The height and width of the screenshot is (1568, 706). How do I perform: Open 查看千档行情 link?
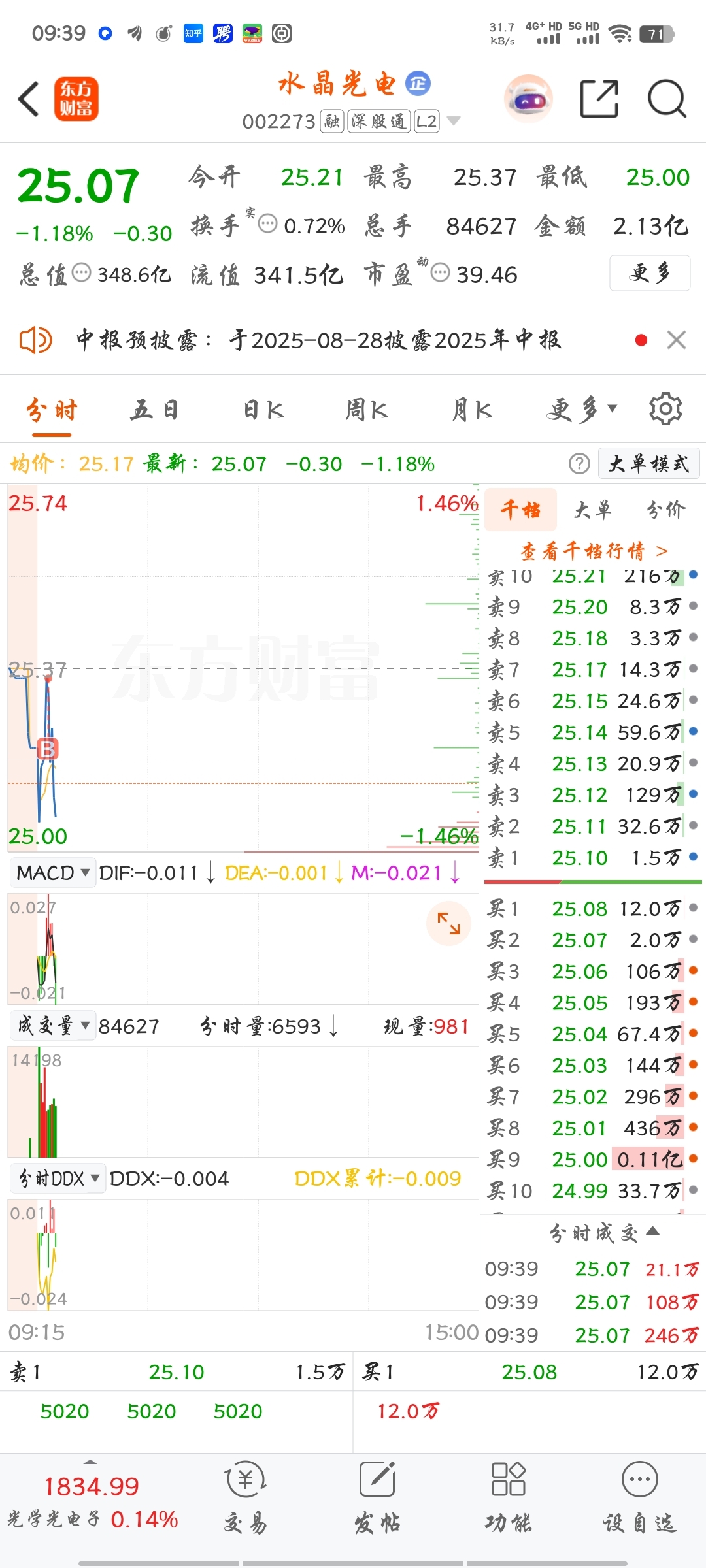point(594,551)
